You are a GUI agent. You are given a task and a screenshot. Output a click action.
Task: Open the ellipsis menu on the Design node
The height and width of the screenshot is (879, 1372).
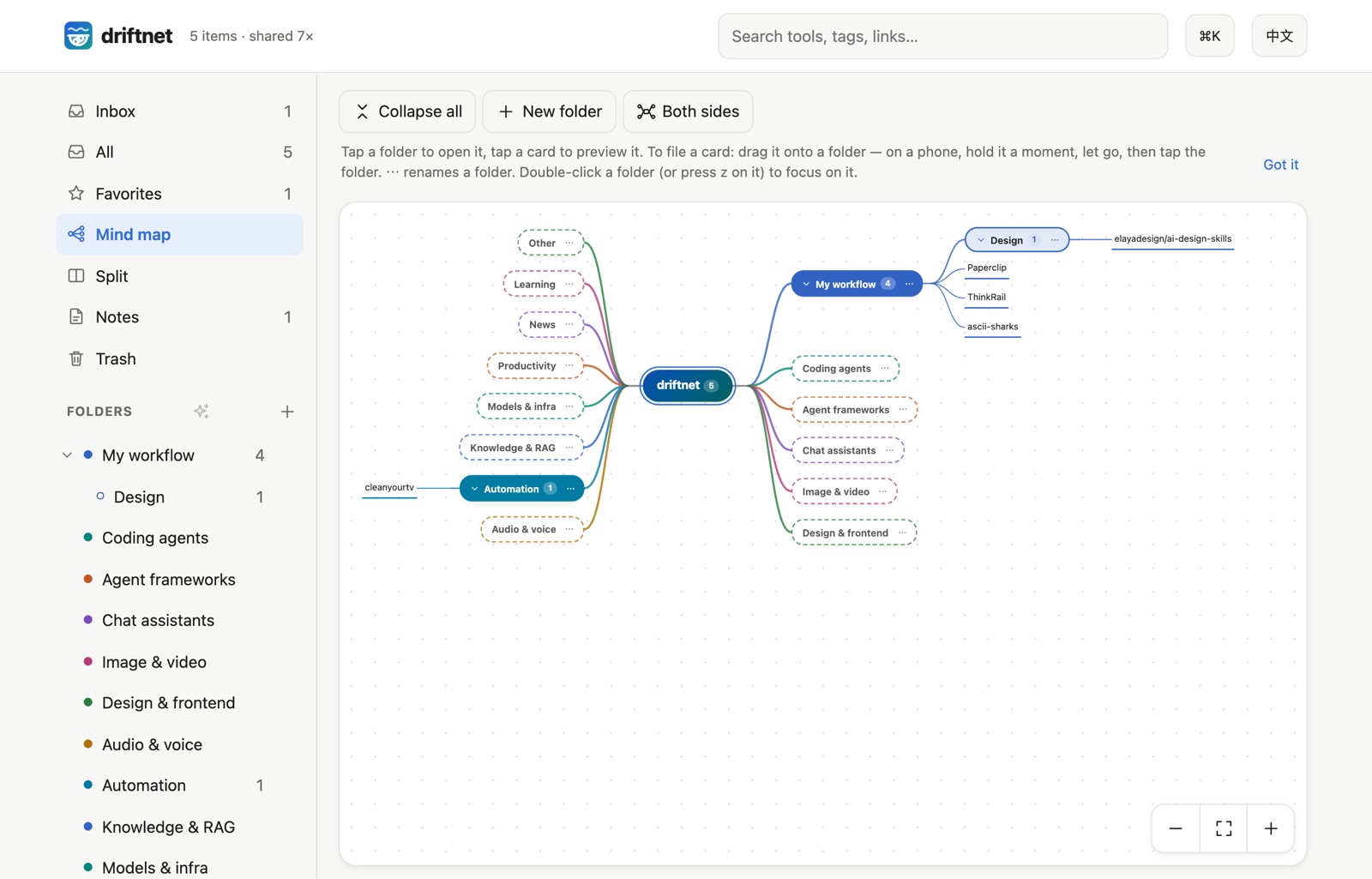coord(1055,240)
